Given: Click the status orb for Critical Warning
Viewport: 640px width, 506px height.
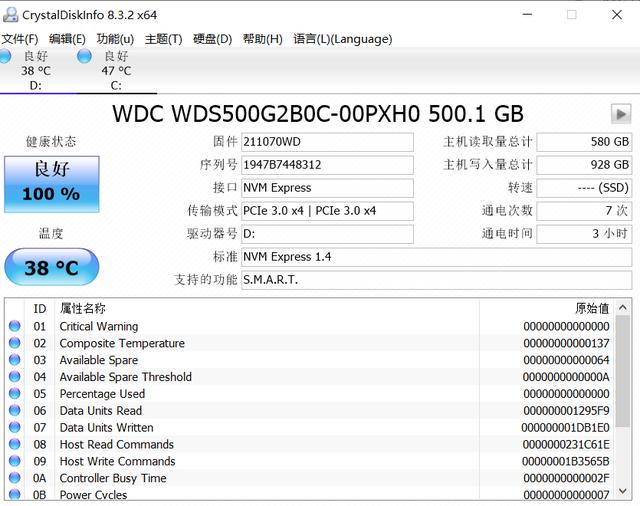Looking at the screenshot, I should (14, 327).
